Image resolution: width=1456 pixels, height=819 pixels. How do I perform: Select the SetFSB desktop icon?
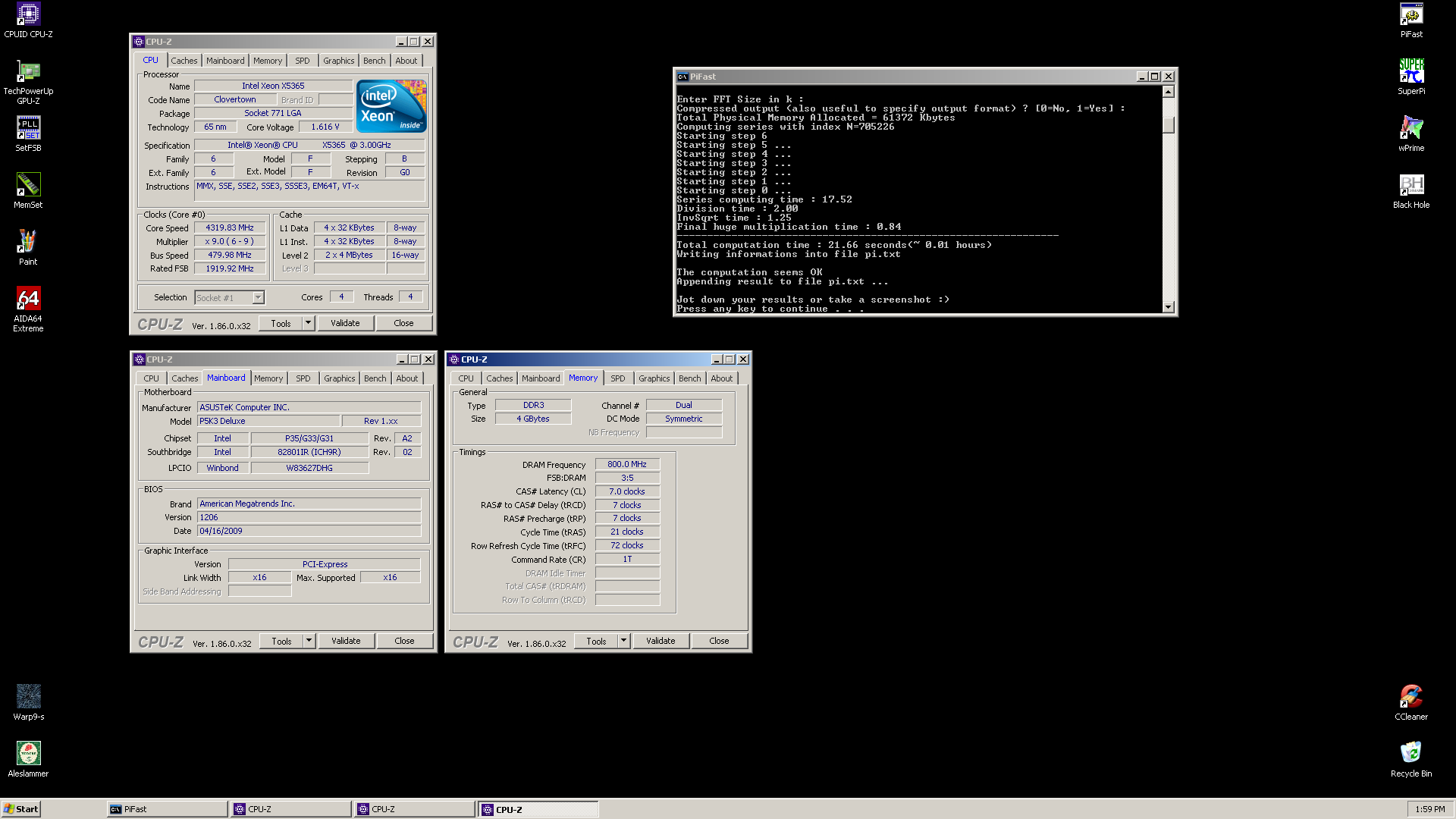click(x=28, y=134)
